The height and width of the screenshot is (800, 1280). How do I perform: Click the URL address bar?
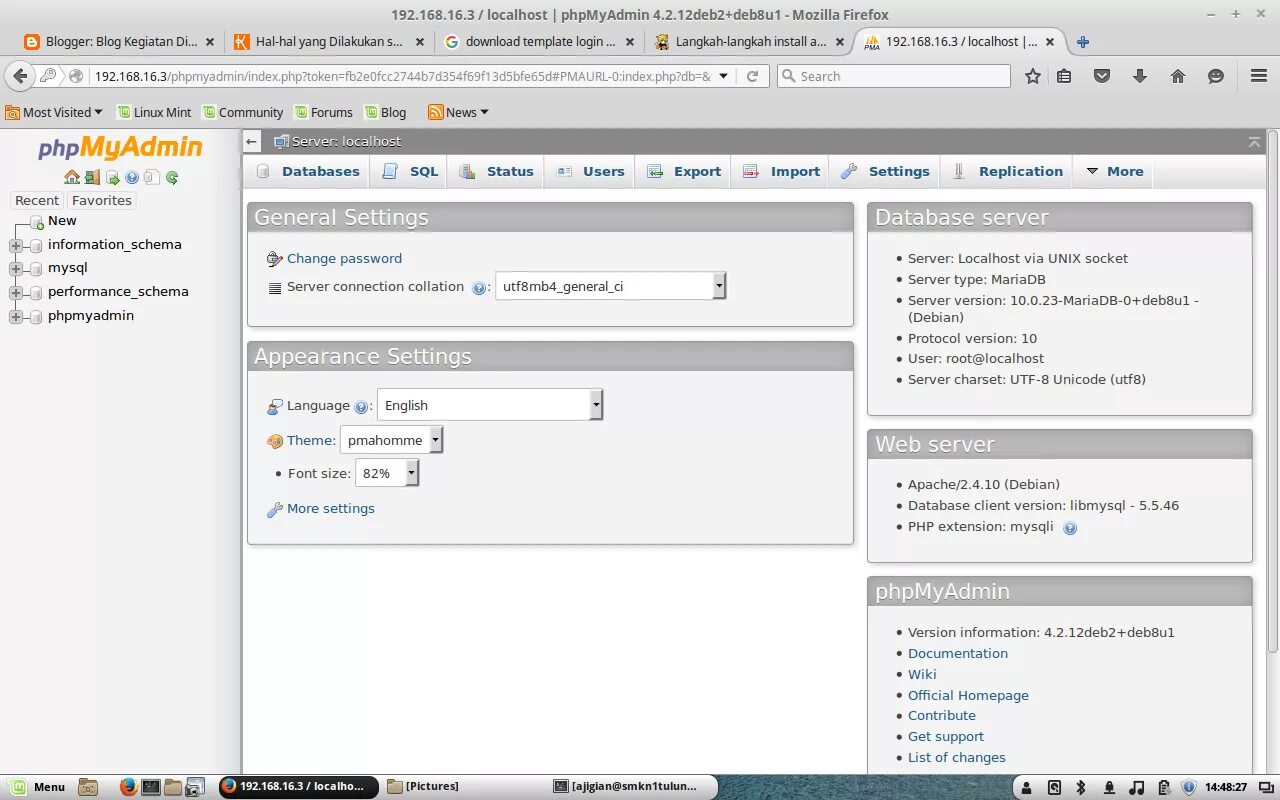click(400, 76)
